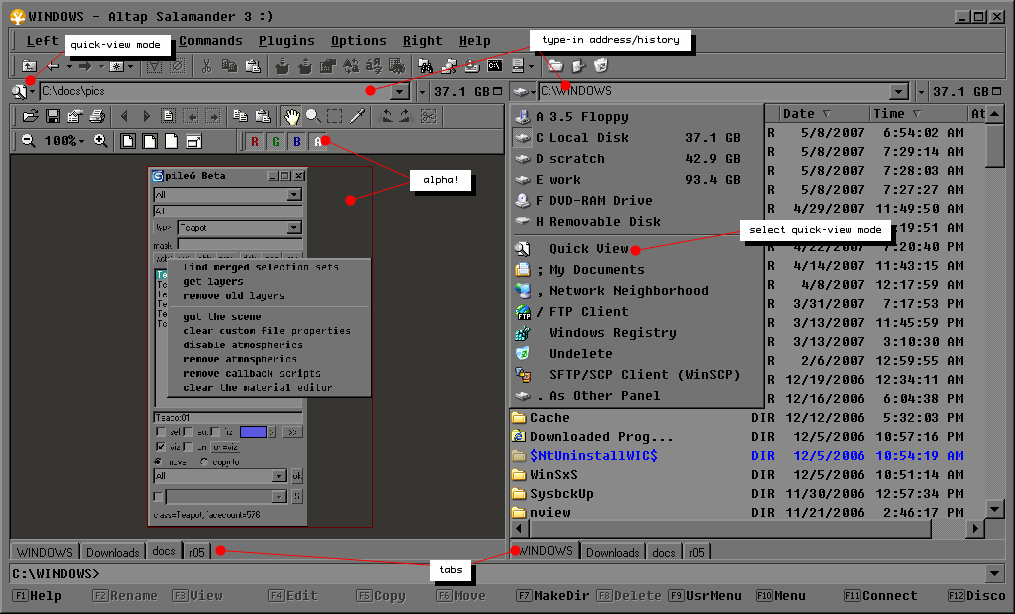Click the C:\WINDOWS> command line field
Viewport: 1015px width, 614px height.
pos(498,574)
